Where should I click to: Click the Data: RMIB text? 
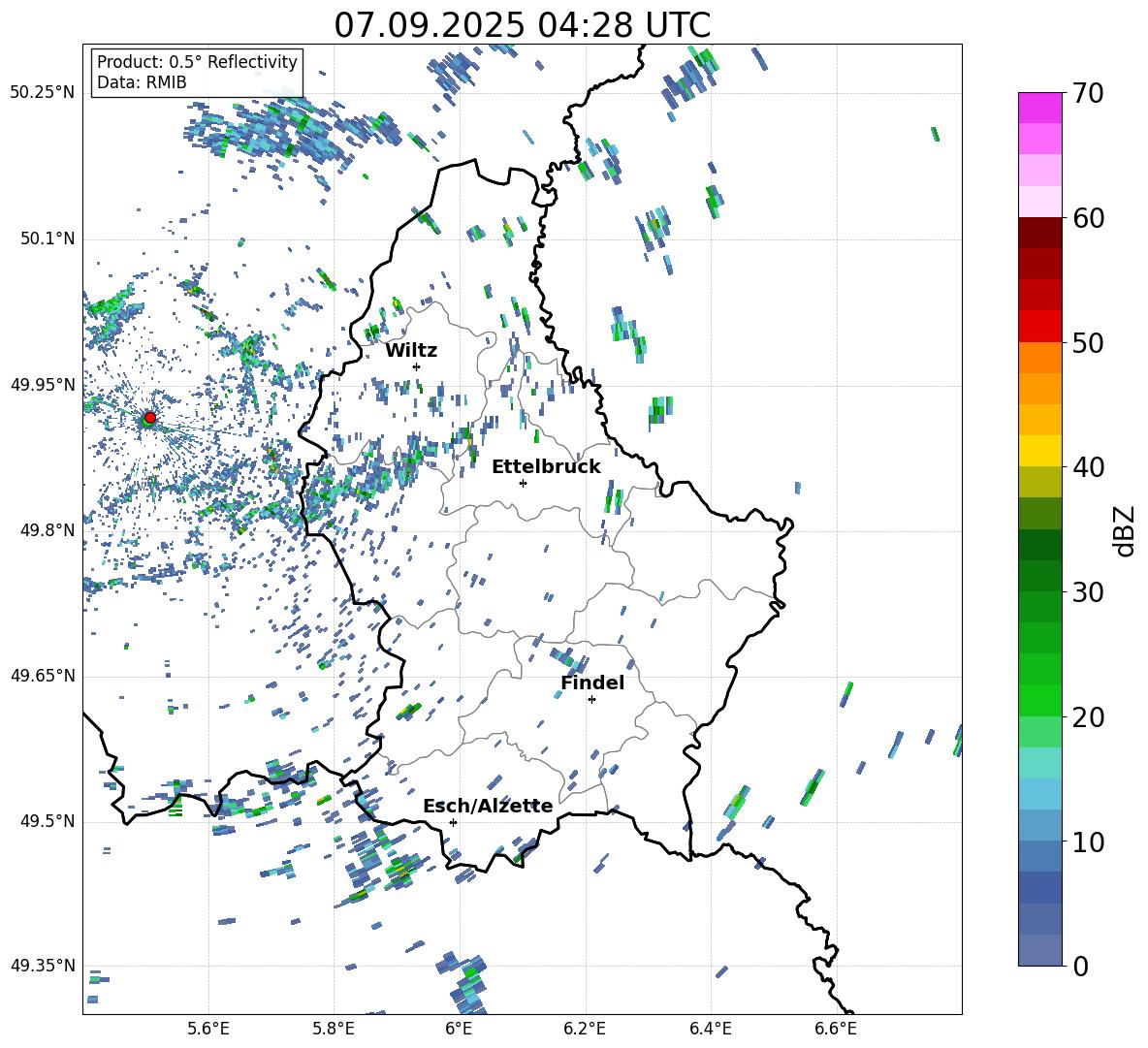tap(142, 82)
